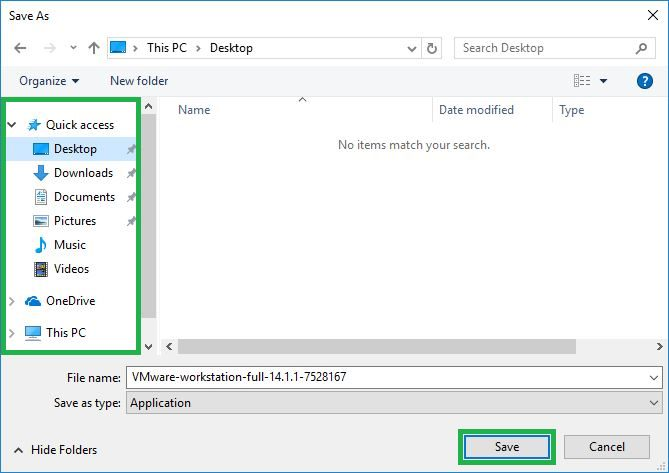Click the computer icon in address bar

[118, 47]
